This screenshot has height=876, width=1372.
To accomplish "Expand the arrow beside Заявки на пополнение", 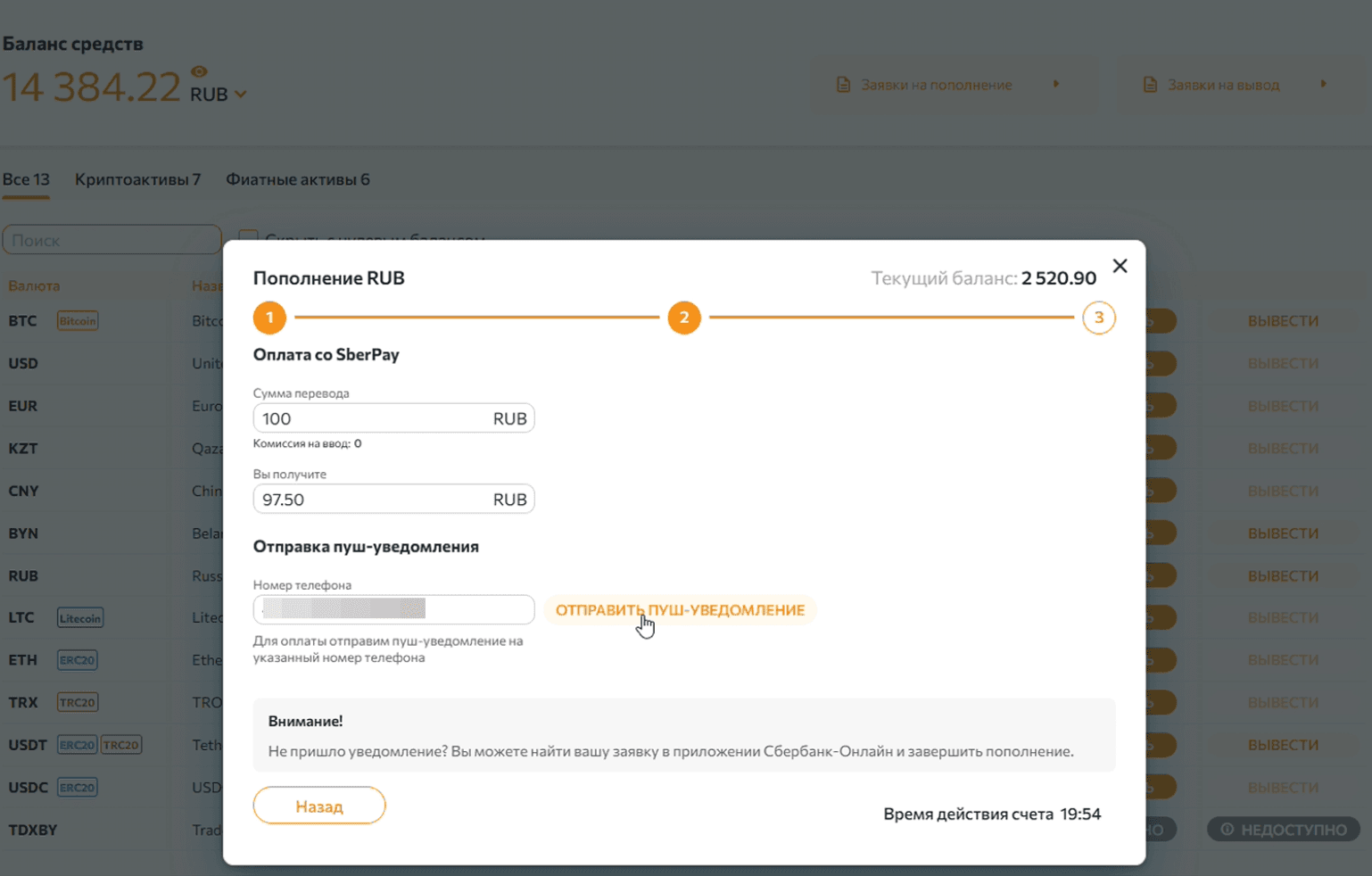I will 1056,84.
